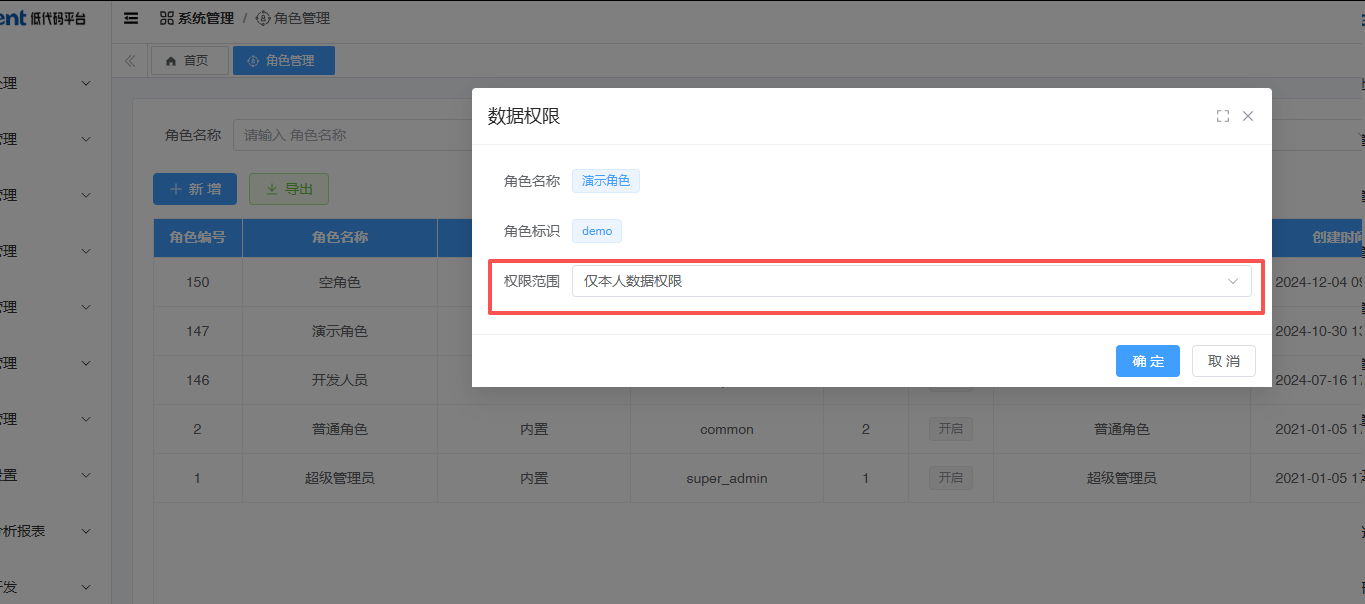Click the fullscreen icon in the 数据权限 dialog
This screenshot has width=1365, height=604.
1222,116
